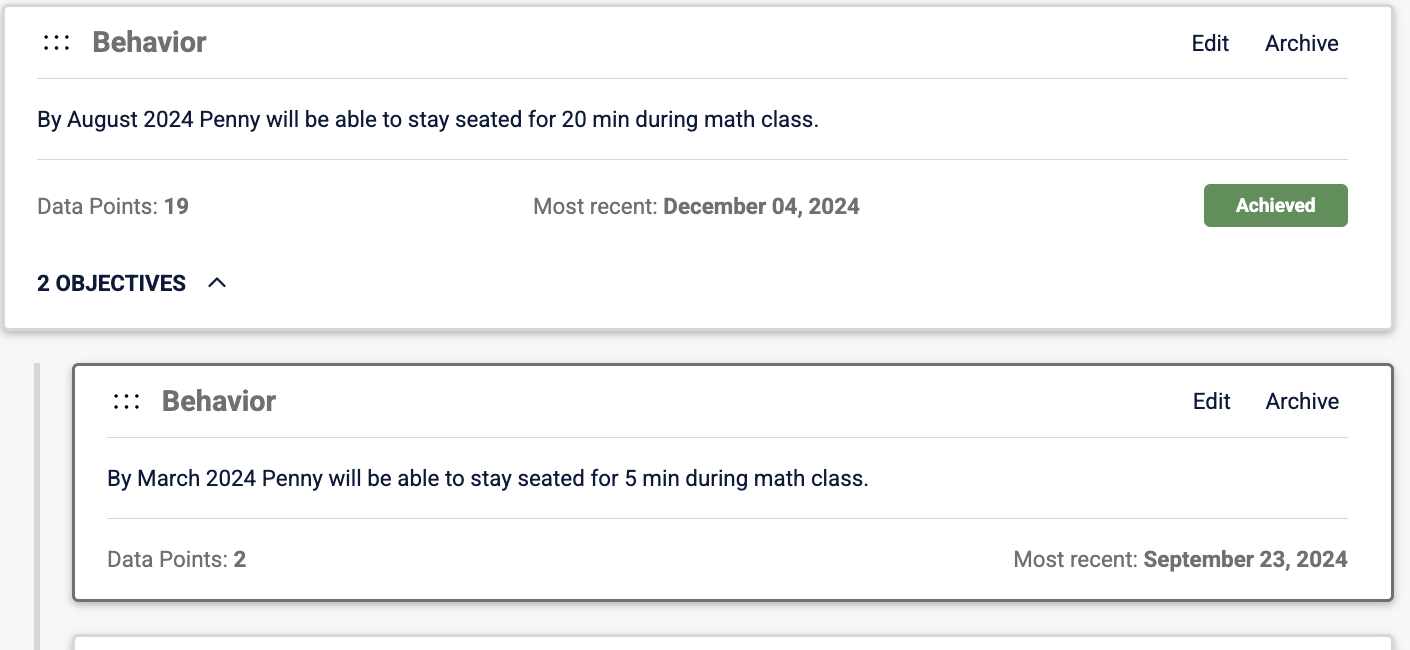Archive the 5 min math class objective

[1302, 401]
